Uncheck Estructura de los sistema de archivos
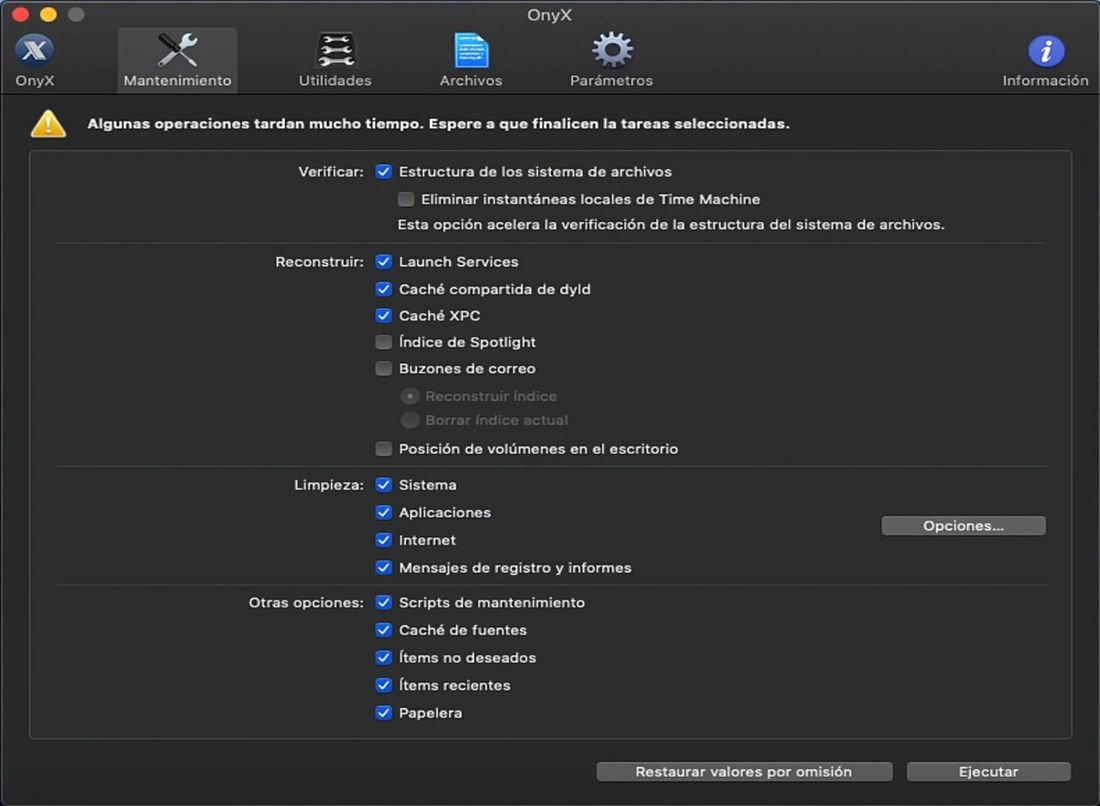The height and width of the screenshot is (806, 1100). tap(384, 172)
